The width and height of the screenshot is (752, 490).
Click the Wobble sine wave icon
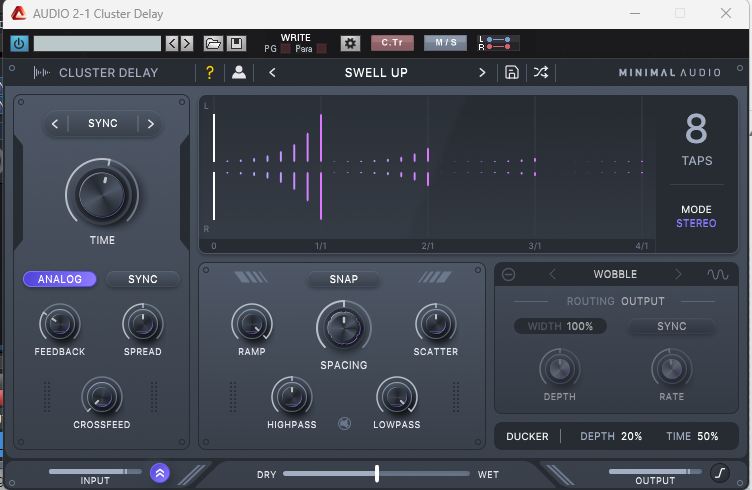(x=717, y=274)
